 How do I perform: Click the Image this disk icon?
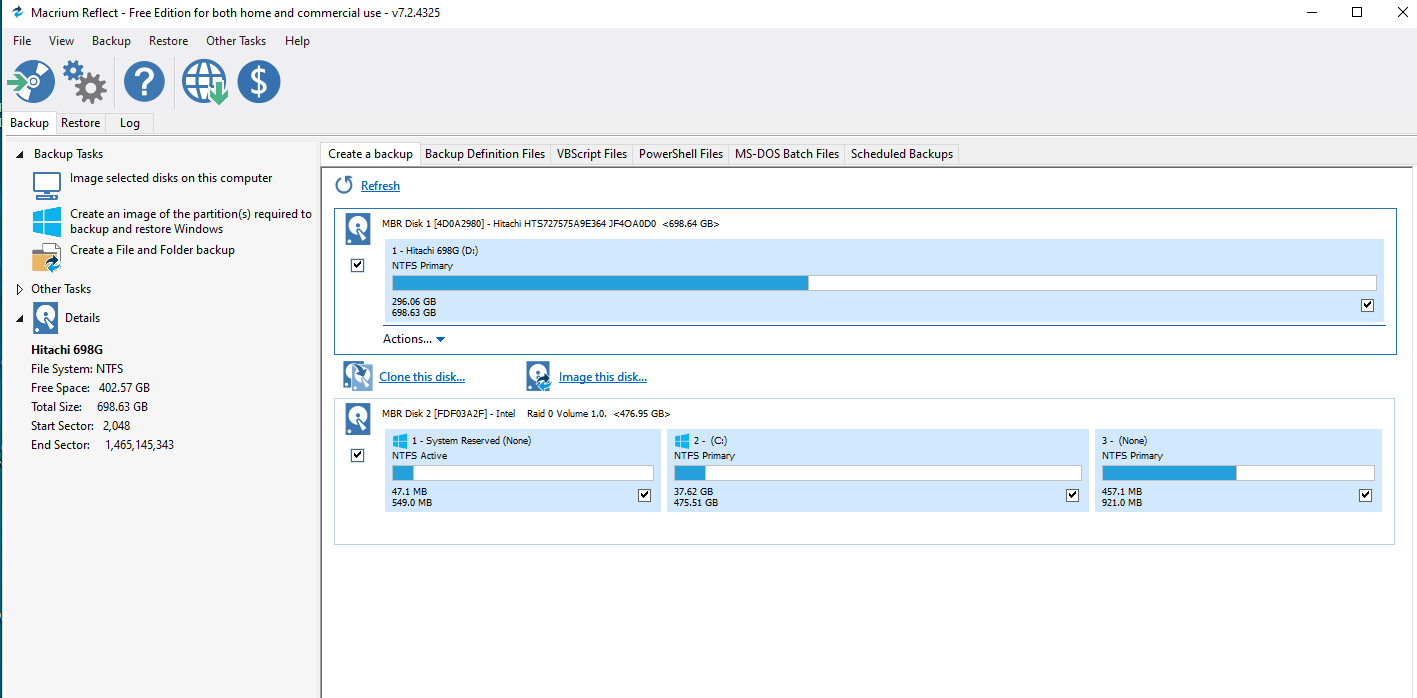(x=539, y=376)
